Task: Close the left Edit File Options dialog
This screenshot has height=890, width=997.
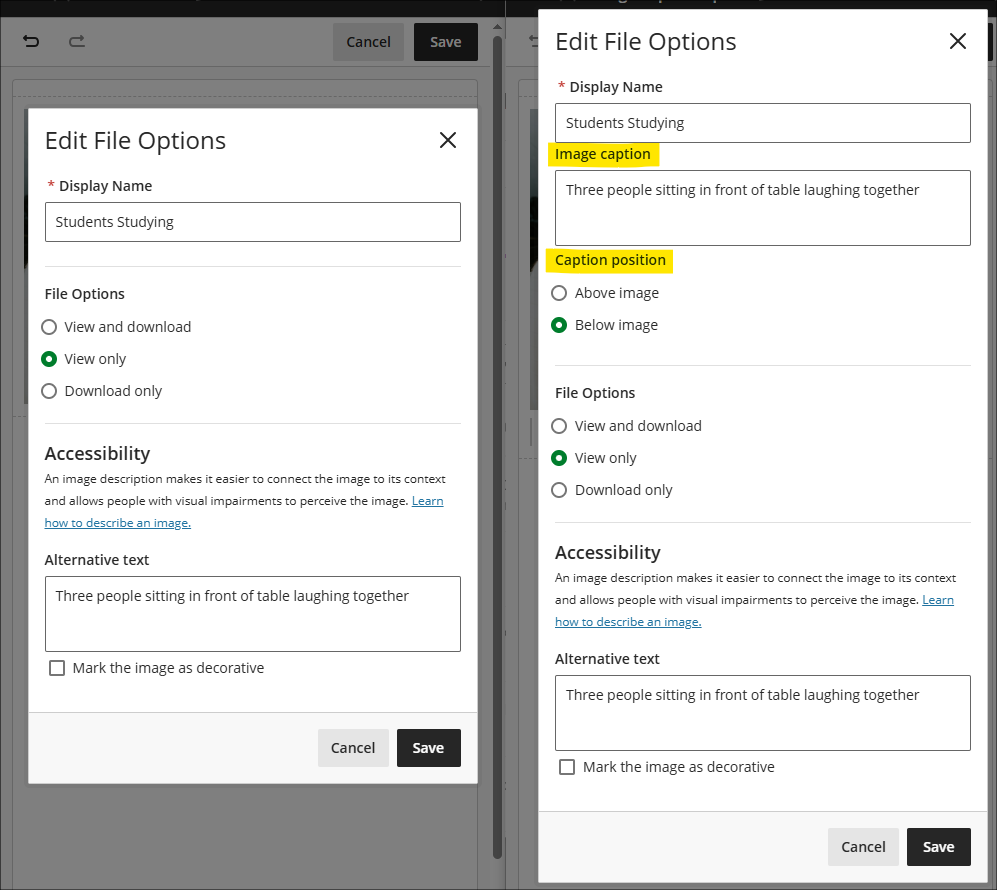Action: click(448, 140)
